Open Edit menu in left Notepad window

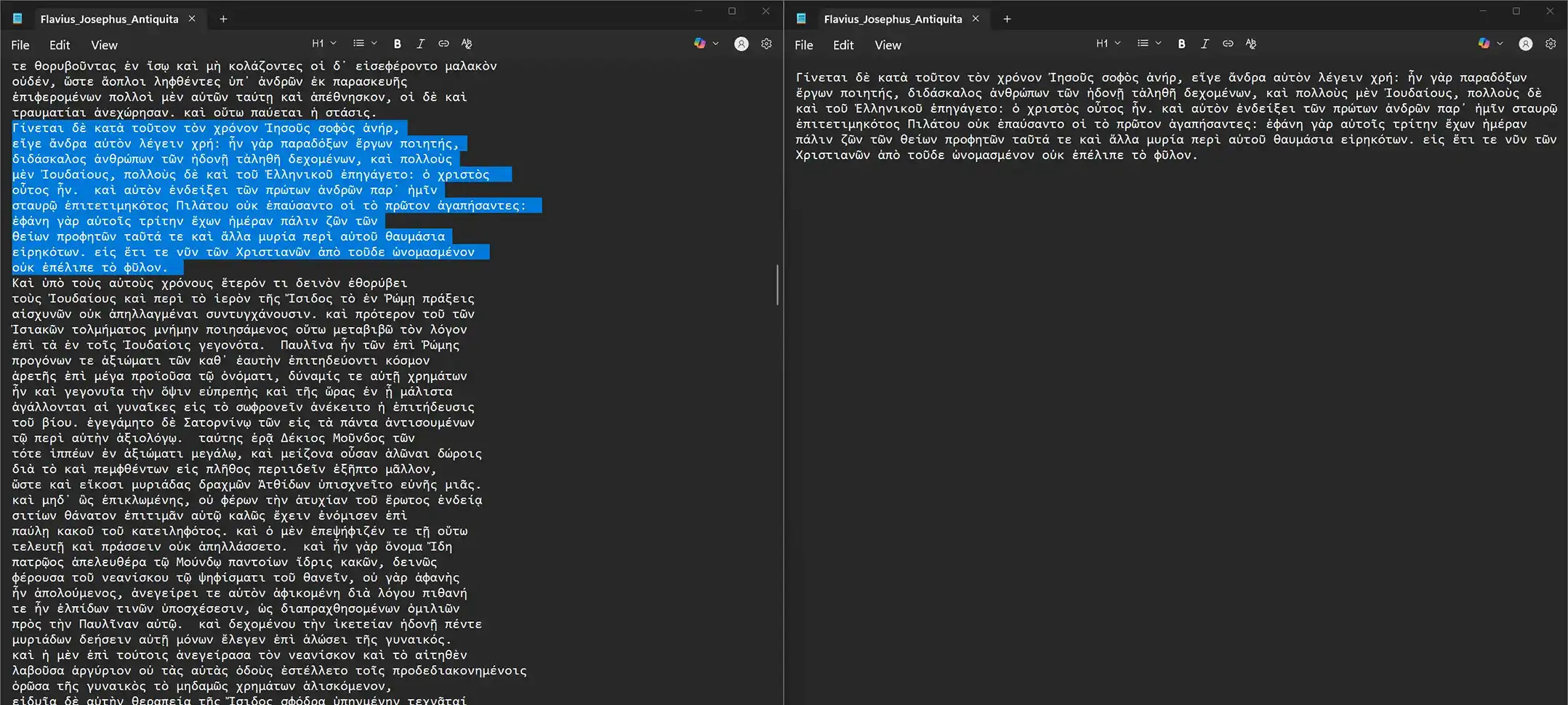pyautogui.click(x=60, y=45)
